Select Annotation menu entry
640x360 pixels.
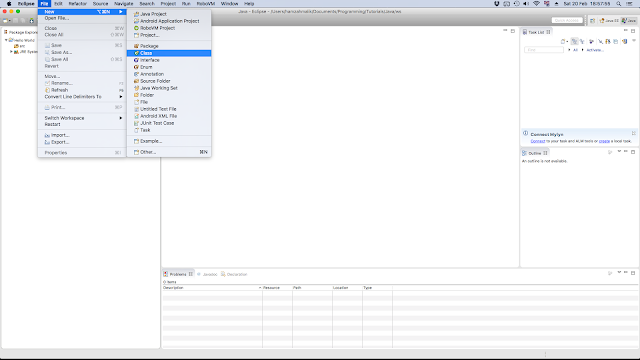coord(169,74)
